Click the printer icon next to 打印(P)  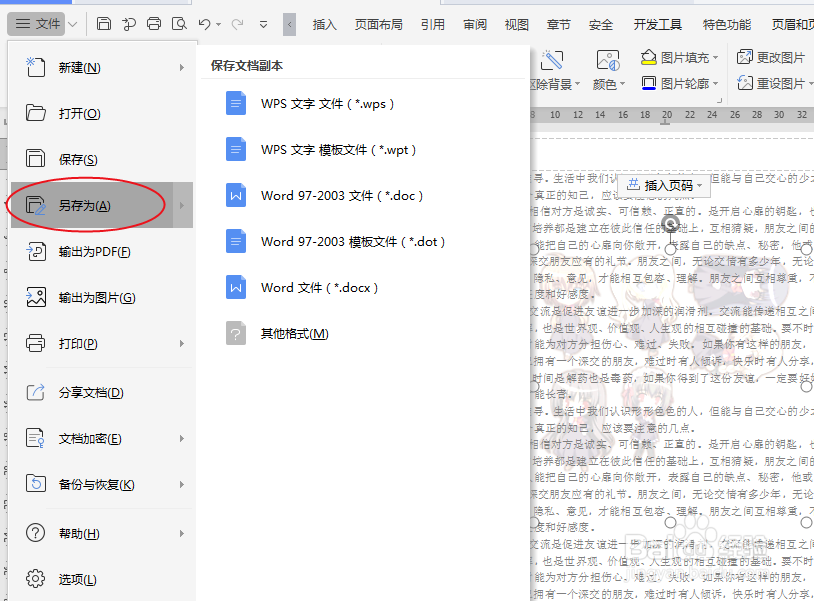point(36,343)
